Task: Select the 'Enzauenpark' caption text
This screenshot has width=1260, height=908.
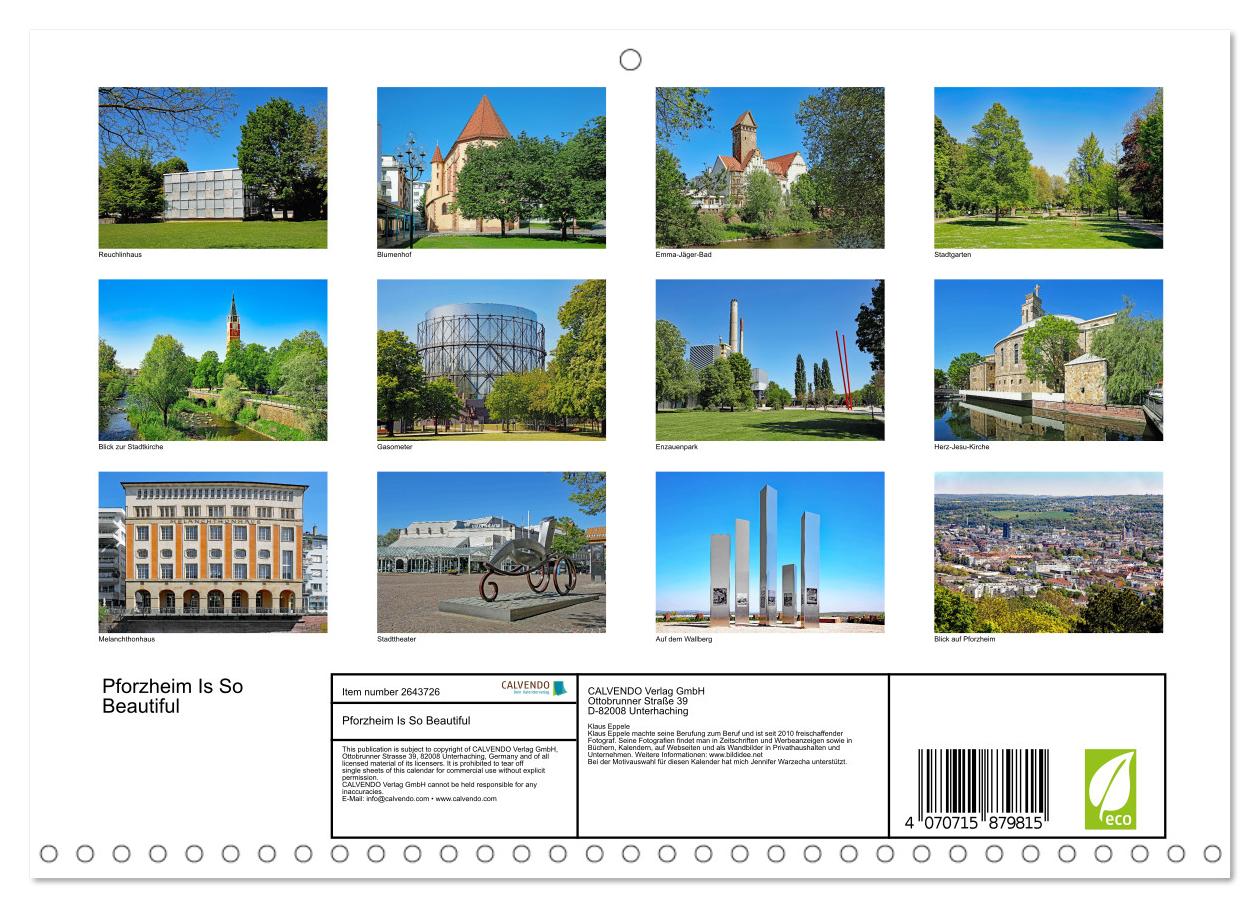Action: [x=677, y=447]
